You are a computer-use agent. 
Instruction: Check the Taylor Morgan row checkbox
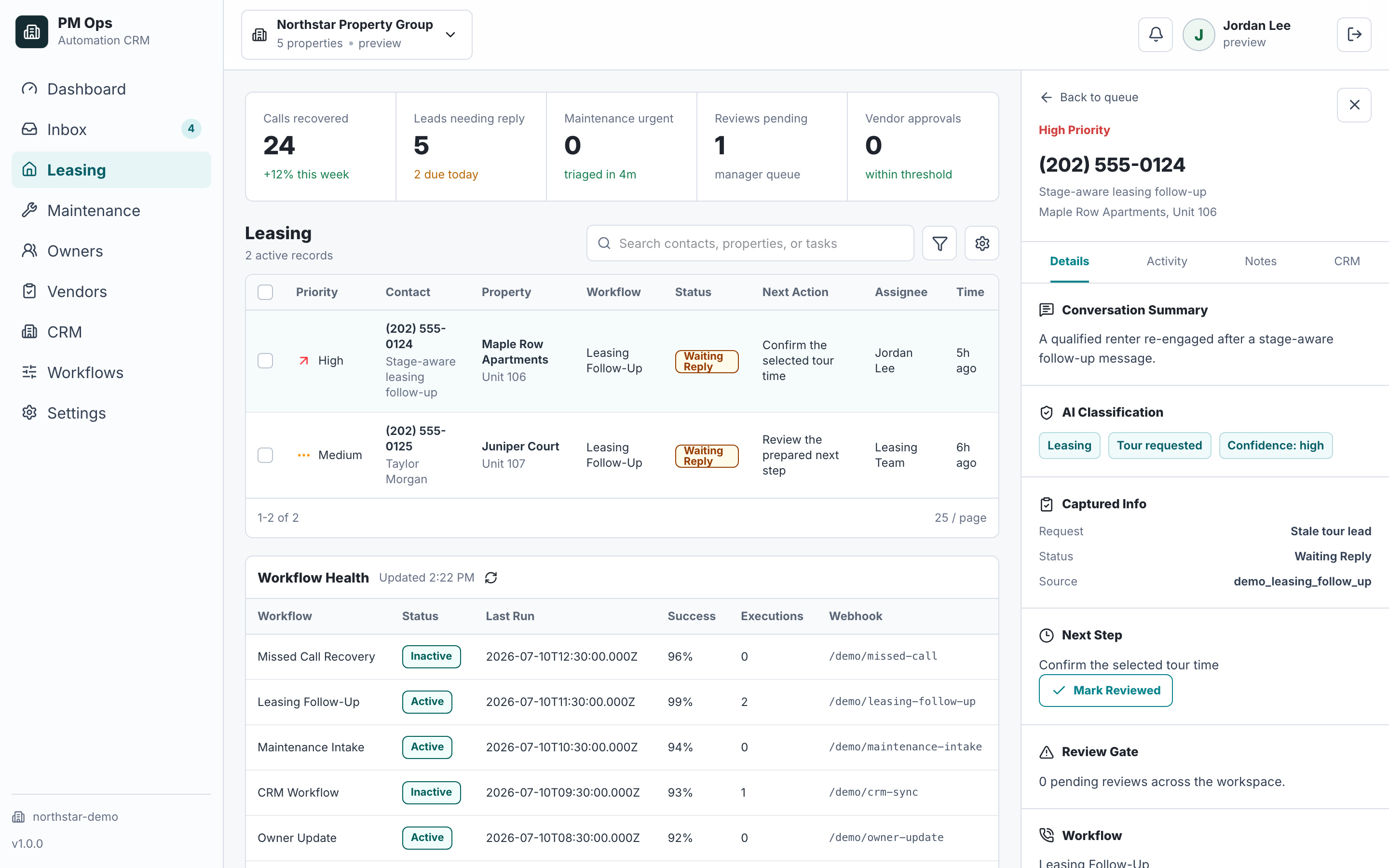tap(265, 455)
